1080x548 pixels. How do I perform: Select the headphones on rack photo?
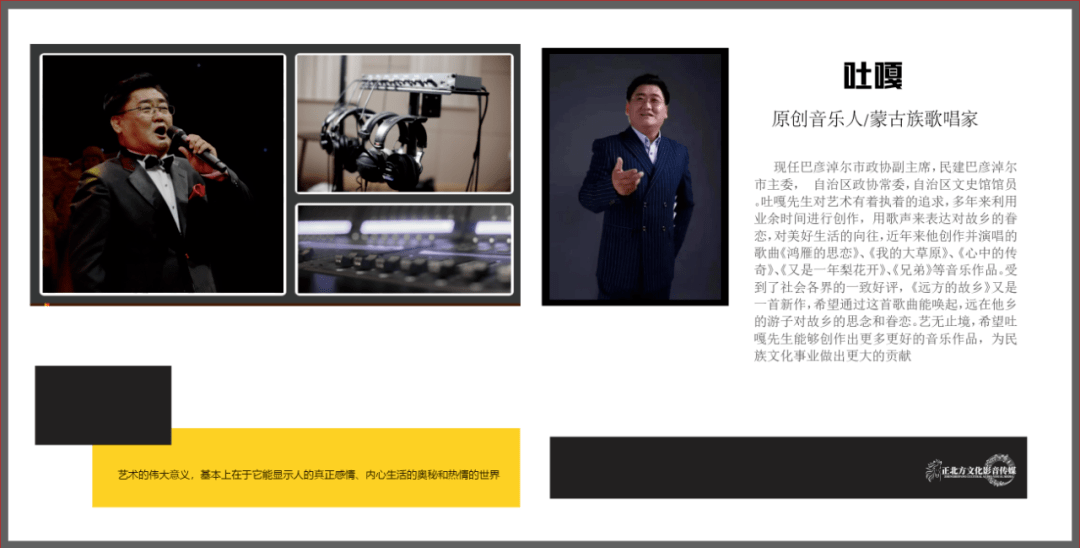[404, 123]
